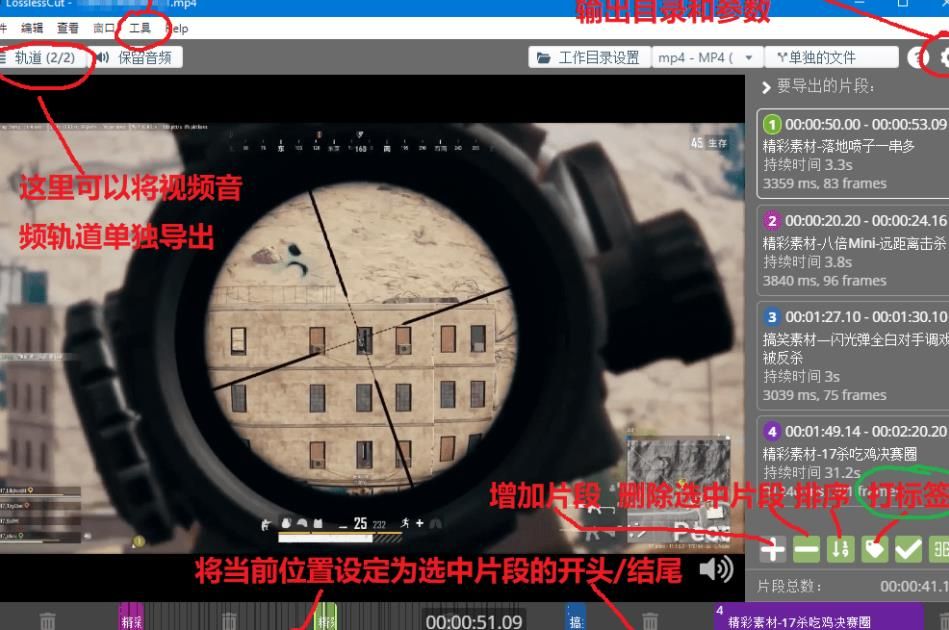
Task: Click trash icon just left of purple segment 4
Action: click(649, 621)
